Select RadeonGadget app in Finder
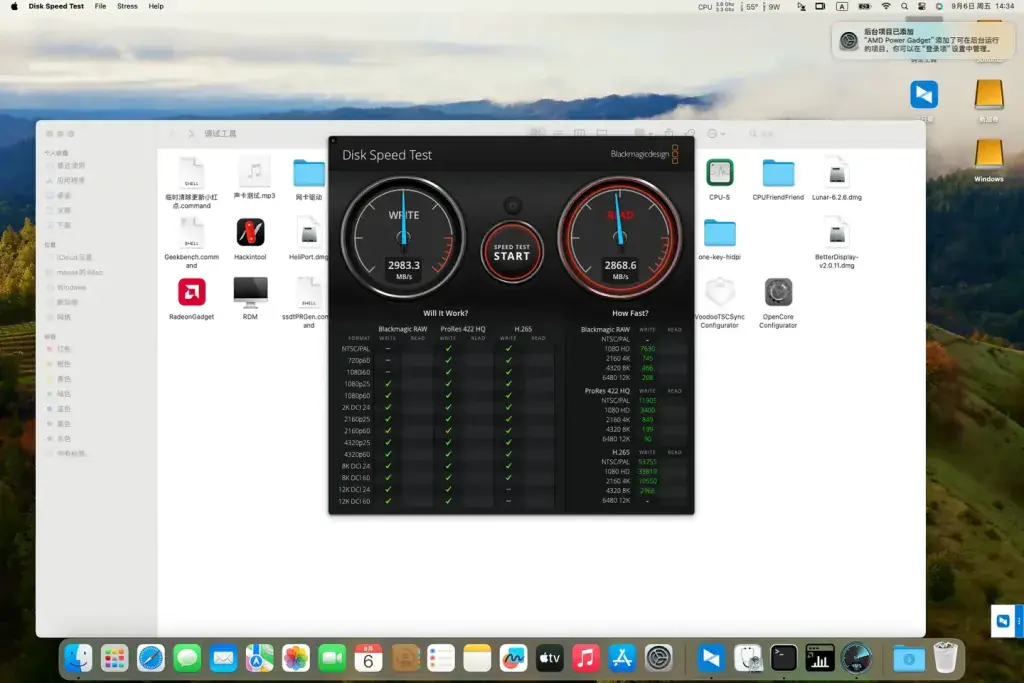Screen dimensions: 1024x683 point(191,299)
